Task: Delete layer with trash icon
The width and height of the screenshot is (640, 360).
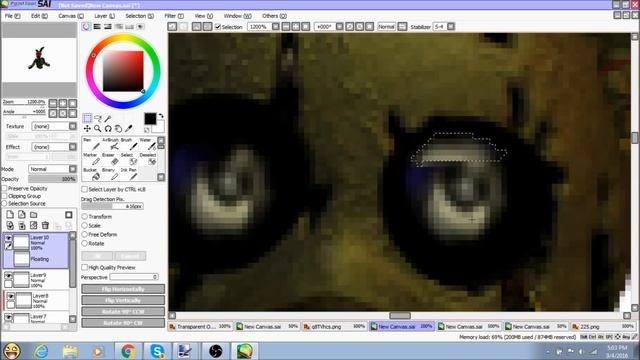Action: (45, 225)
